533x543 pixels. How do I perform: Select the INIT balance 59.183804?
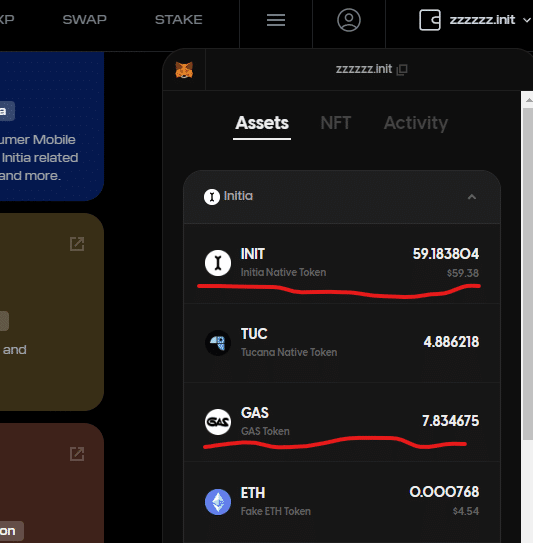446,254
